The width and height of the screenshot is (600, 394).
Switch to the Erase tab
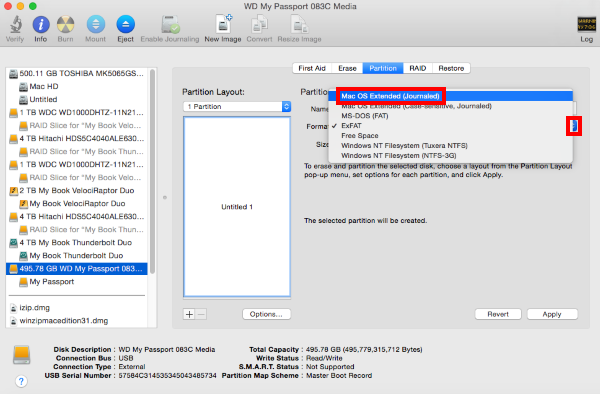tap(347, 68)
